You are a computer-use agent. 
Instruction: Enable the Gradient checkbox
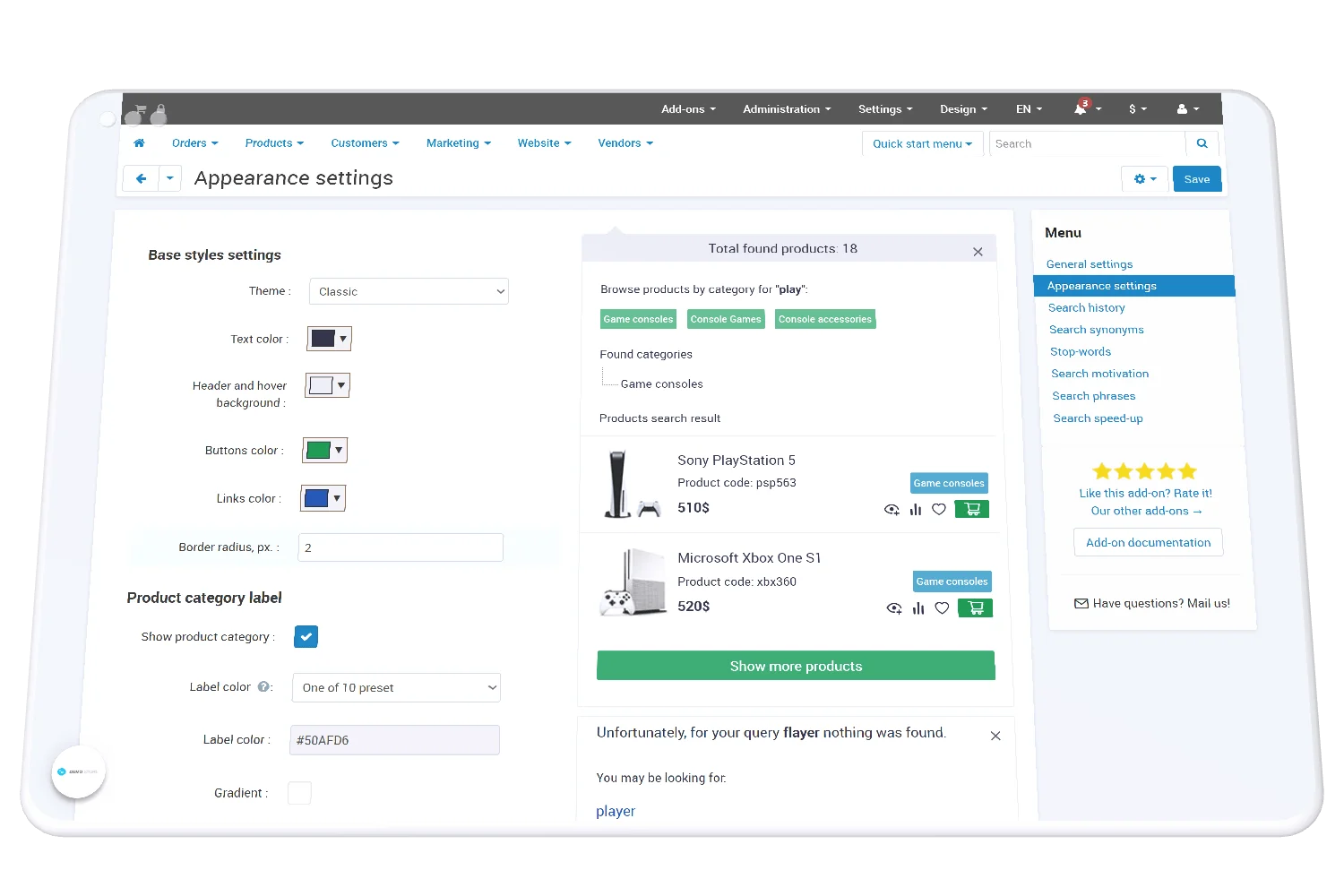tap(299, 793)
